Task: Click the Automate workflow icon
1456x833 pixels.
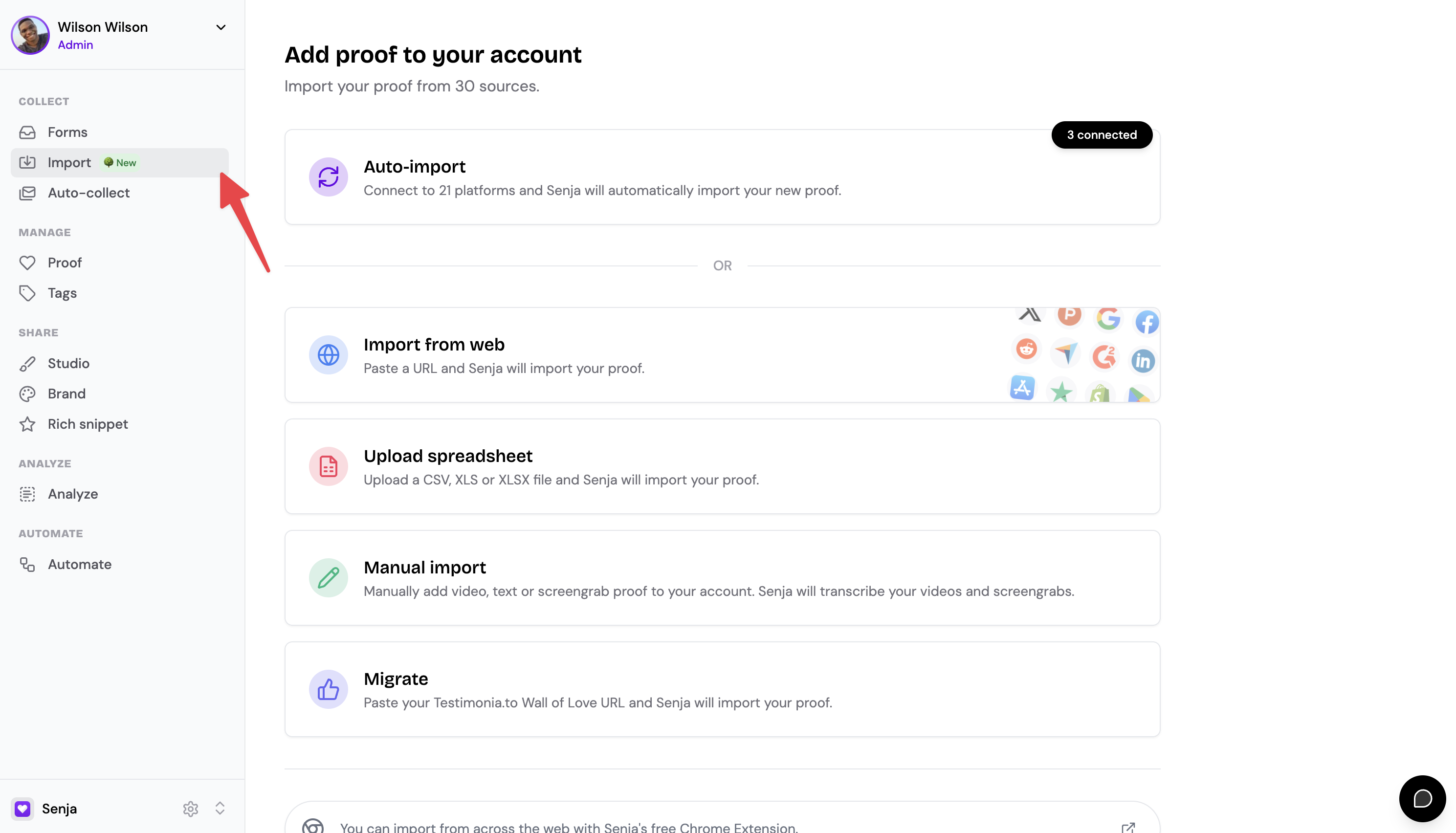Action: (x=27, y=564)
